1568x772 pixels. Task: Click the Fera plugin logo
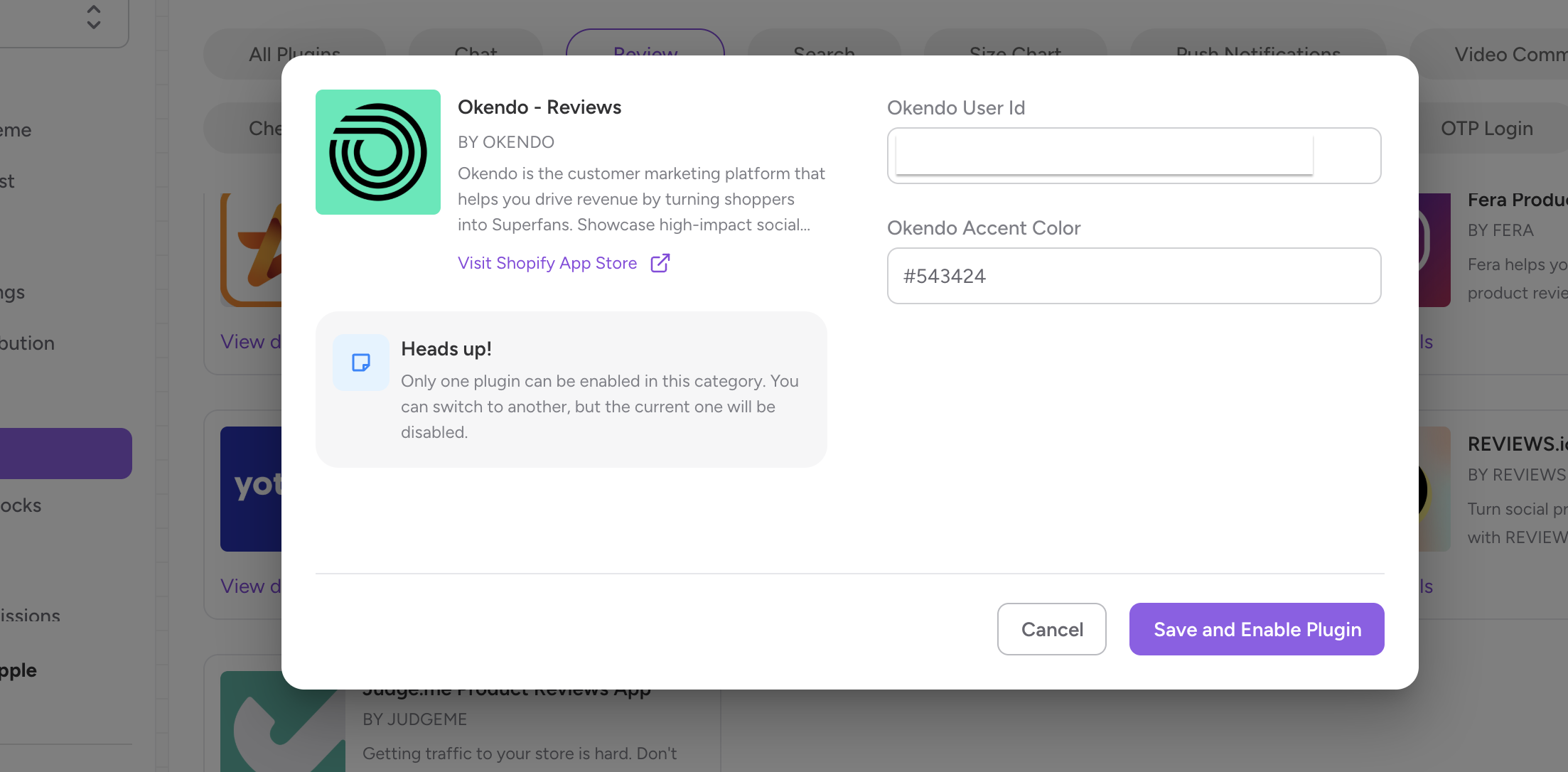pyautogui.click(x=1434, y=250)
